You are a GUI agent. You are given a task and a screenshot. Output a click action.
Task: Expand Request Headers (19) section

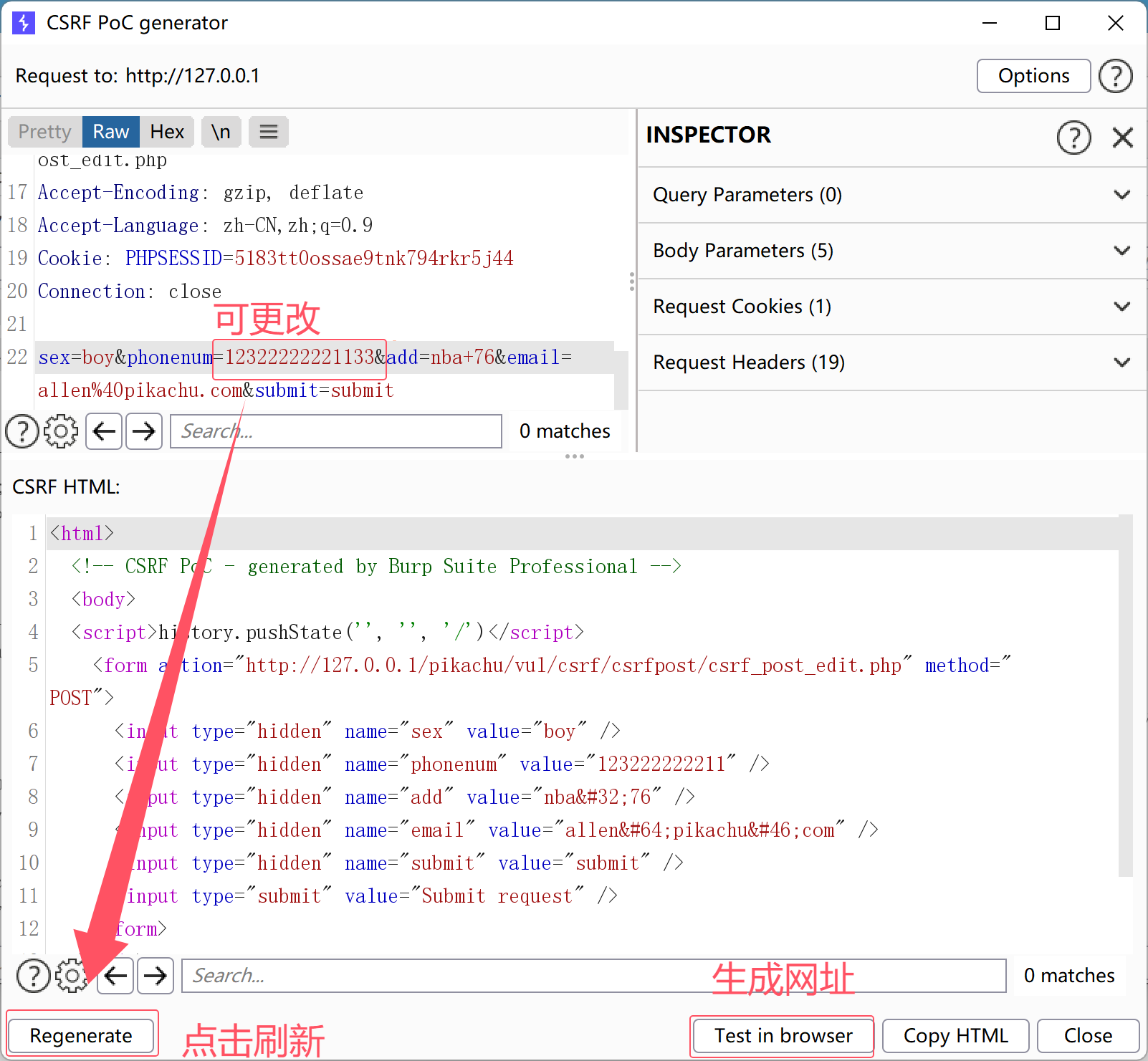892,363
